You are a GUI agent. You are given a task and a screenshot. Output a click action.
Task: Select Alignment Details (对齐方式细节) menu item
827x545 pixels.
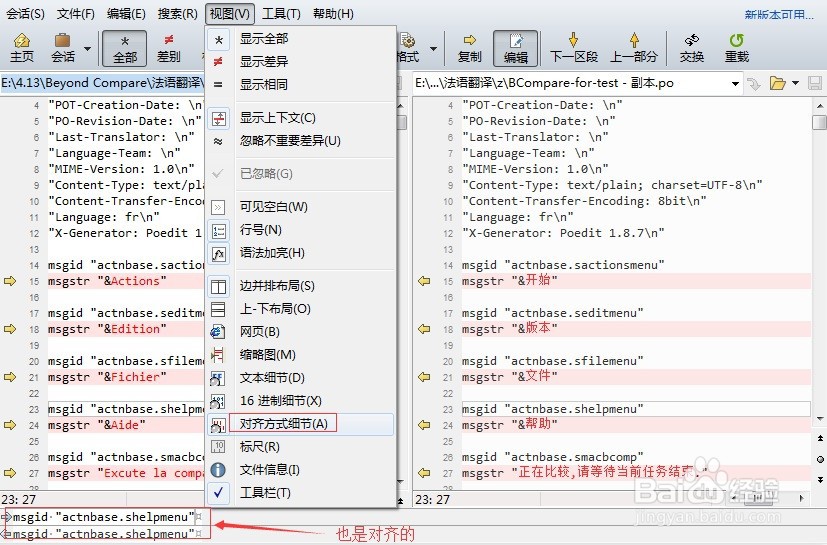tap(301, 424)
